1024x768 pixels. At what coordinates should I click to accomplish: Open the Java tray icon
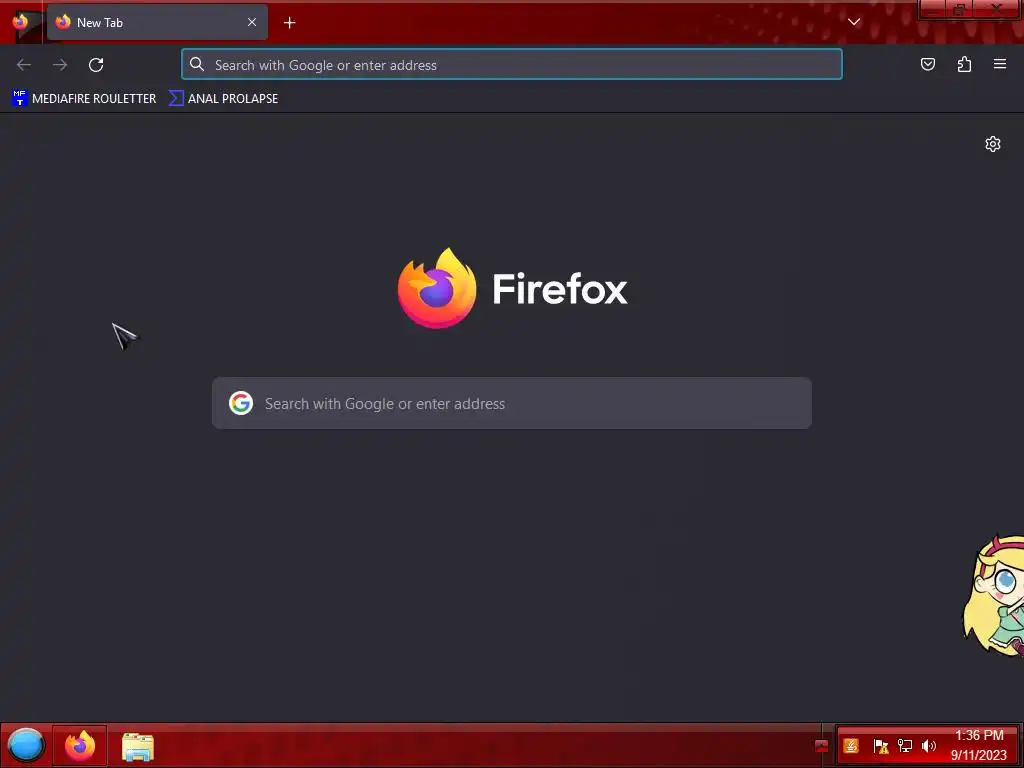(851, 746)
